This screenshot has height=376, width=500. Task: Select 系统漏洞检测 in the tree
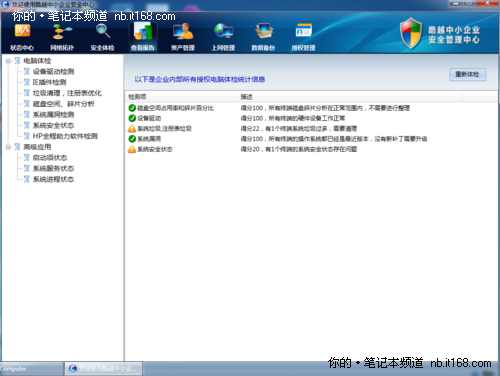tap(53, 115)
